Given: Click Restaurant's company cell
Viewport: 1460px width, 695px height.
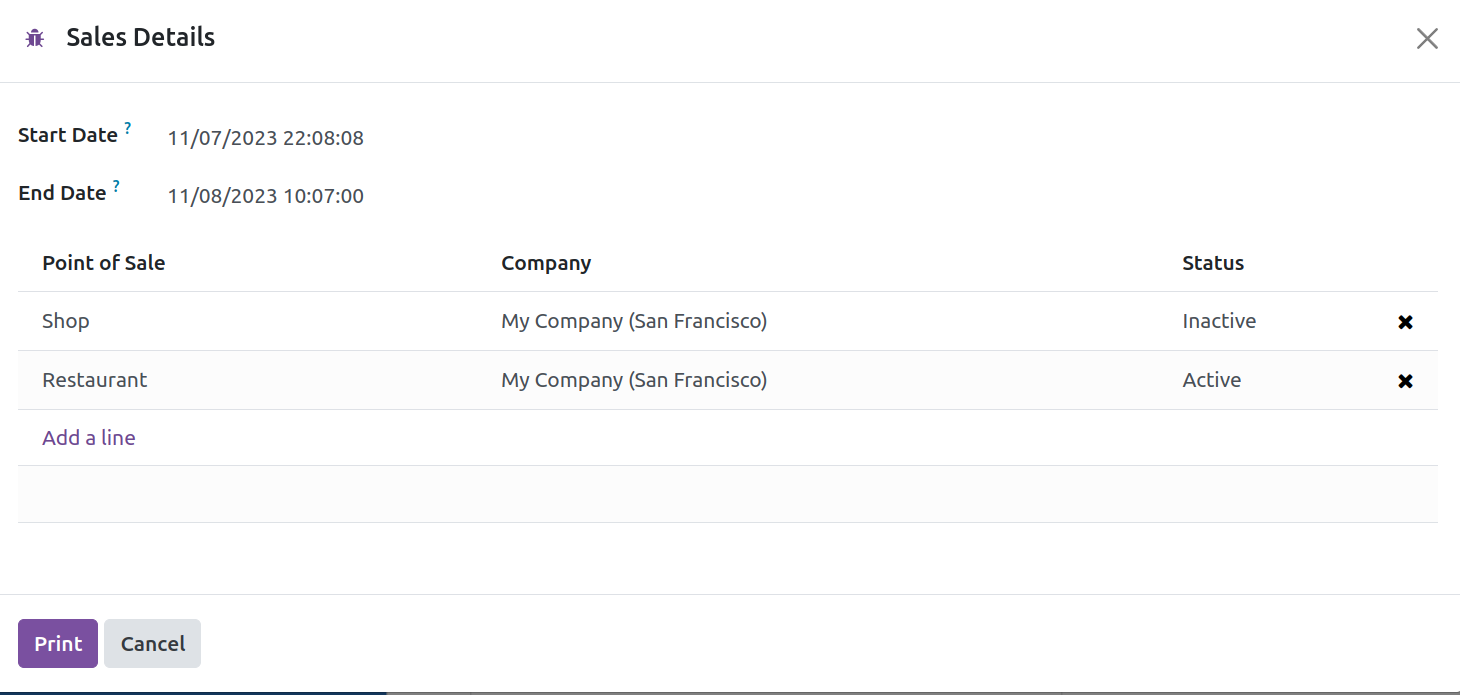Looking at the screenshot, I should 634,380.
